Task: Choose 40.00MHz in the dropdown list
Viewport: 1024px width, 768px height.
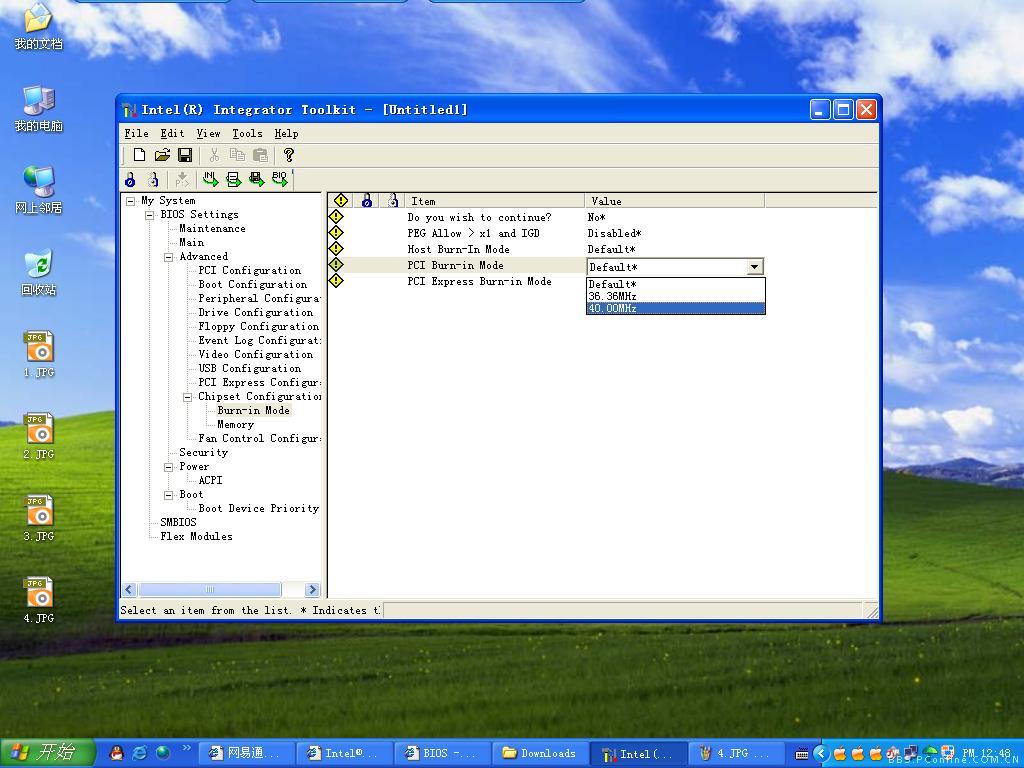Action: click(675, 308)
